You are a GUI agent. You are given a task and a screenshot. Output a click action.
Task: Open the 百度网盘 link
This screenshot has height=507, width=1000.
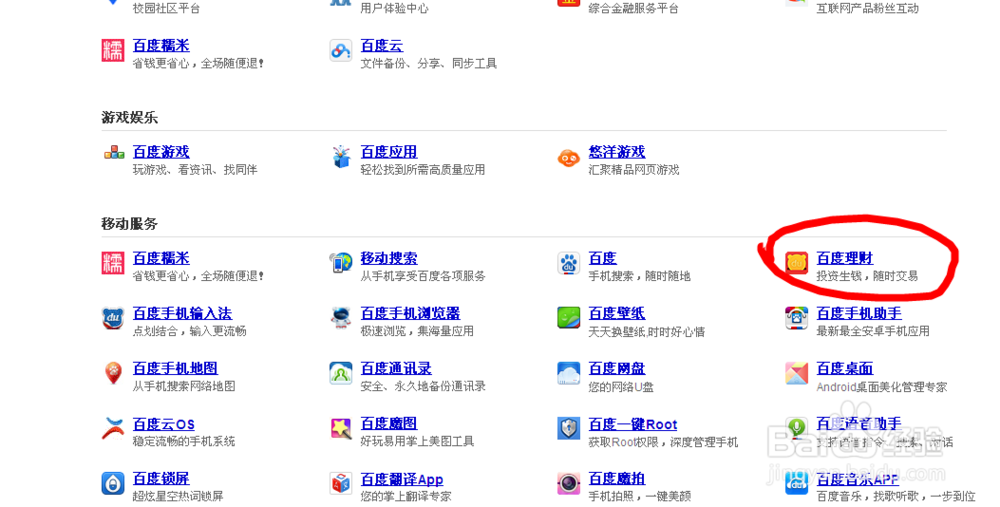coord(617,369)
